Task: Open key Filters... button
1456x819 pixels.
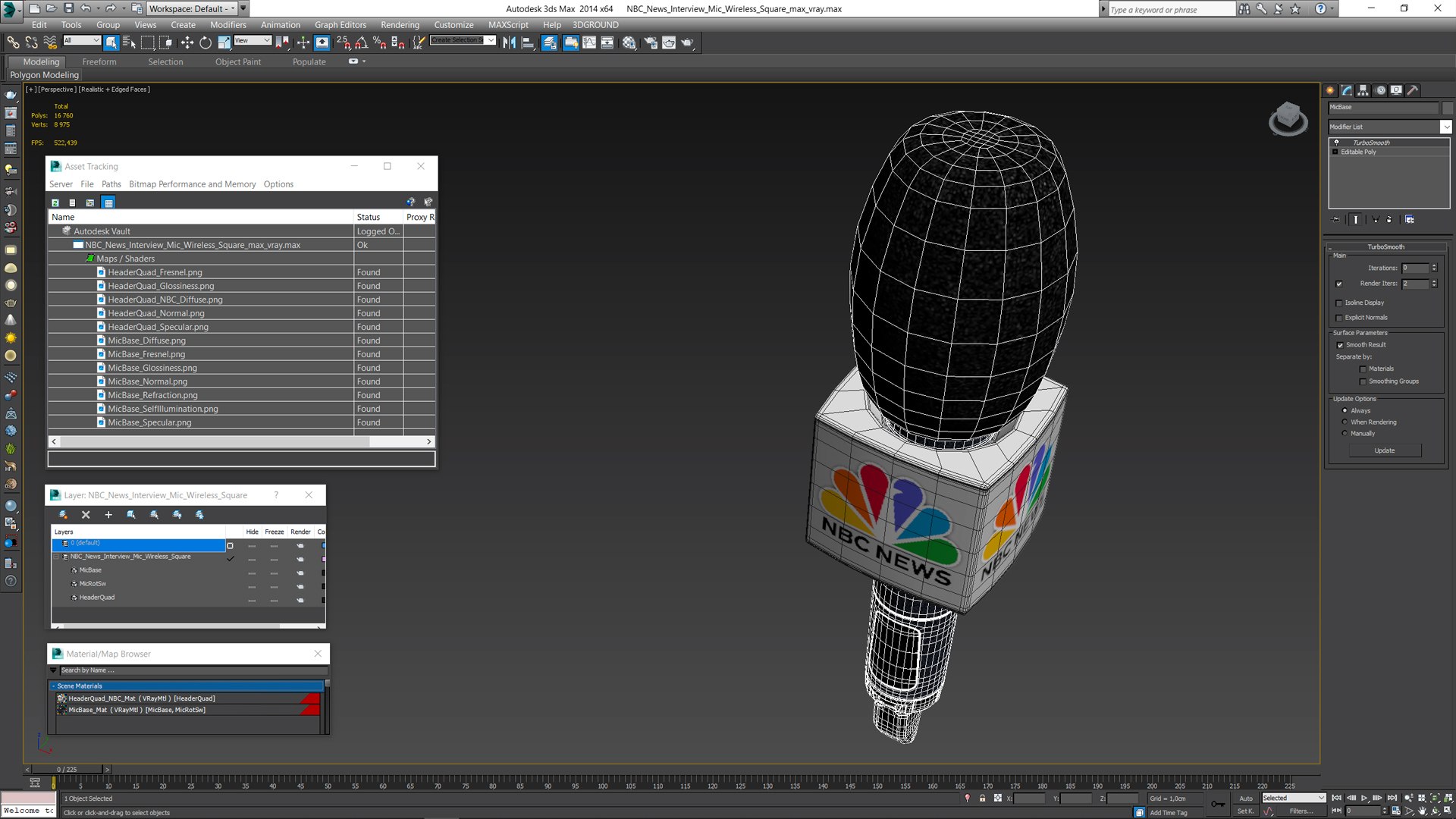Action: tap(1301, 811)
